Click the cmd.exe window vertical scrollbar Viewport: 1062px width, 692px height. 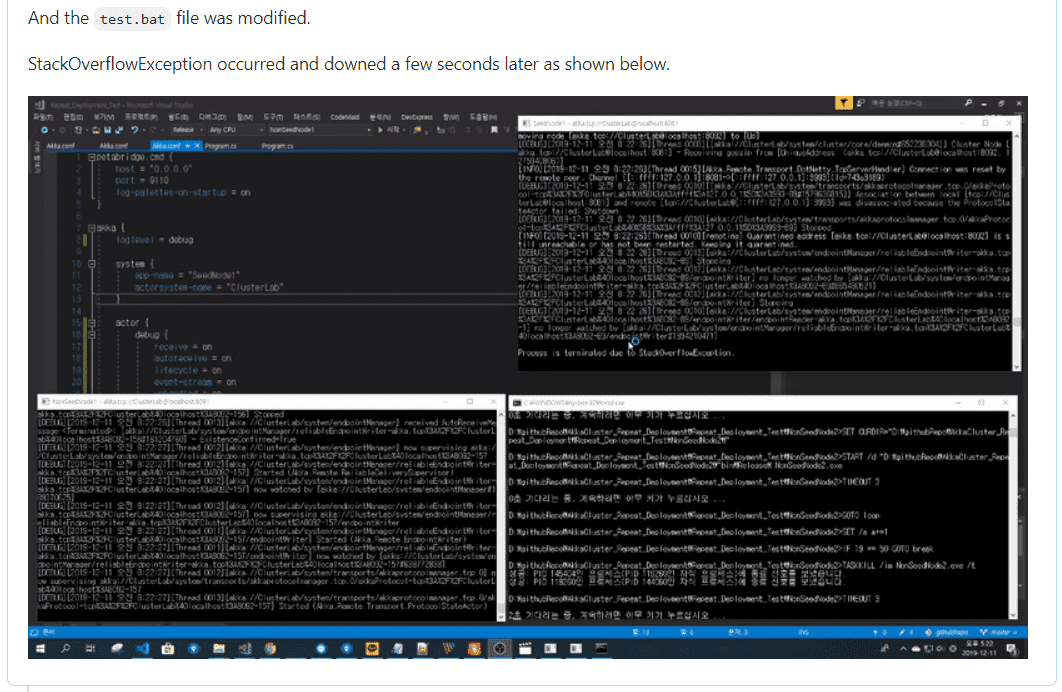[x=1013, y=515]
